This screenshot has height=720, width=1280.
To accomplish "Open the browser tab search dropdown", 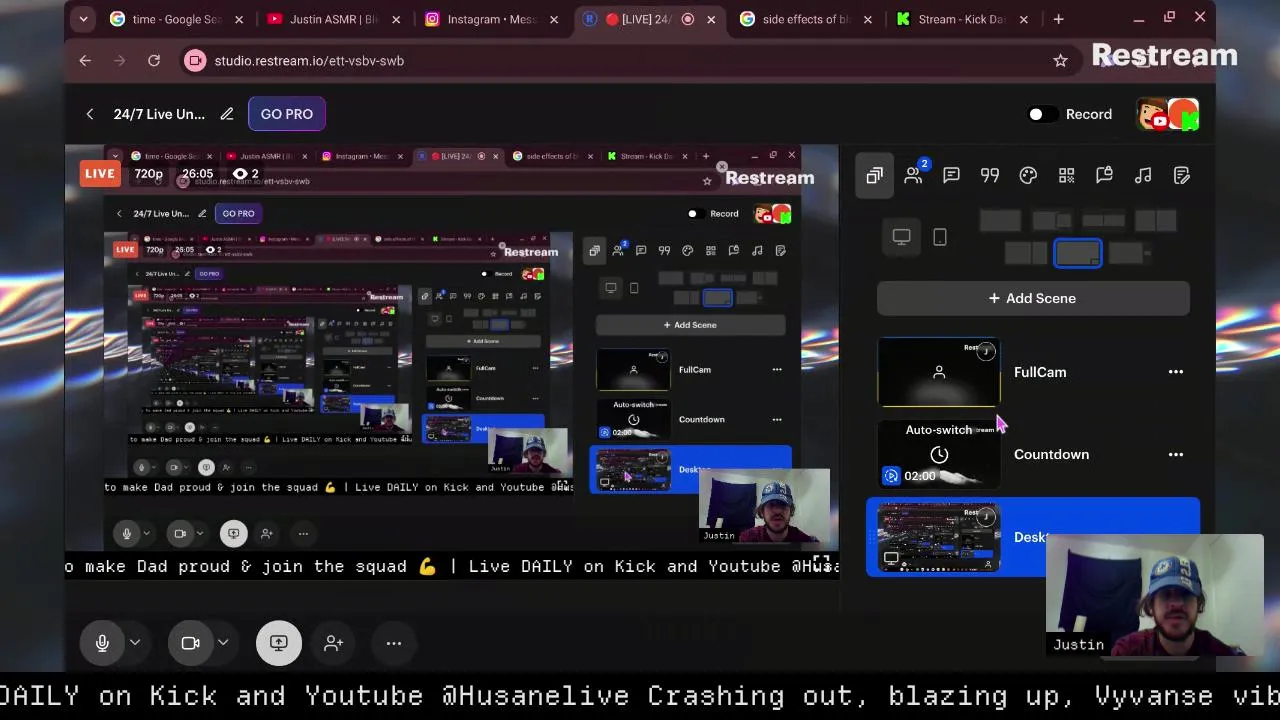I will (x=83, y=19).
